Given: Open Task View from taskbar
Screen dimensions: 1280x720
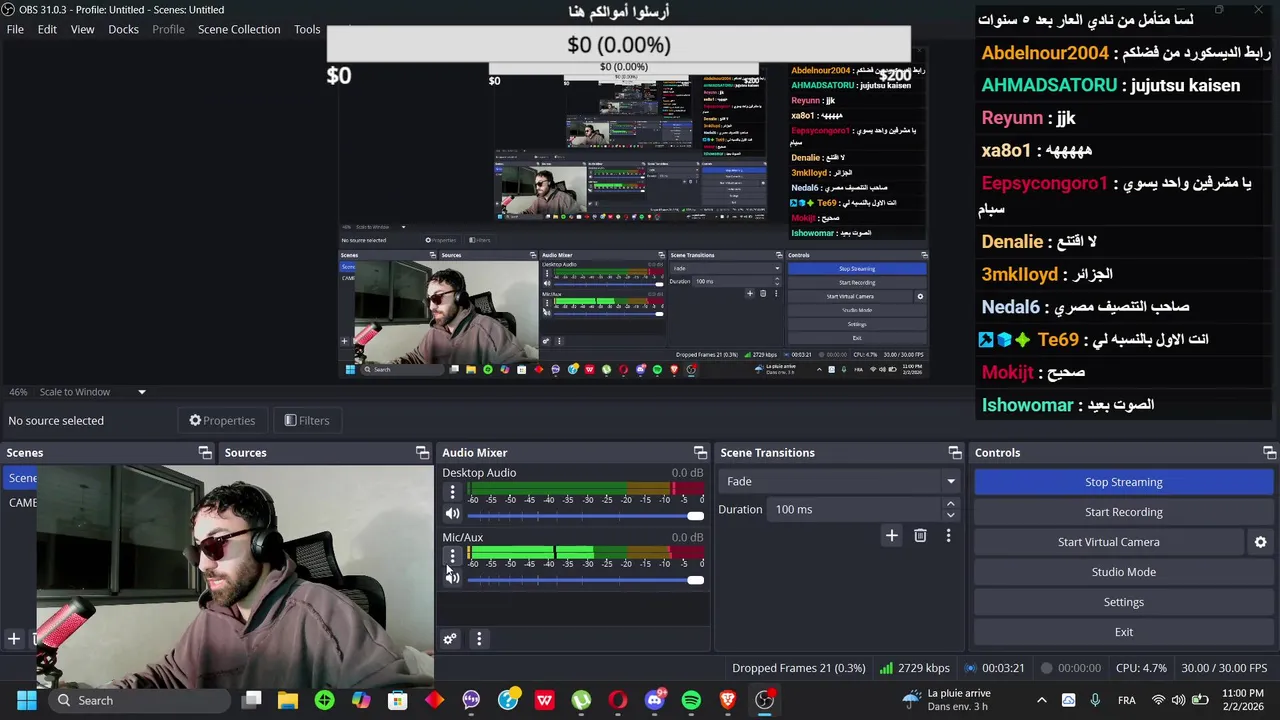Looking at the screenshot, I should coord(252,700).
